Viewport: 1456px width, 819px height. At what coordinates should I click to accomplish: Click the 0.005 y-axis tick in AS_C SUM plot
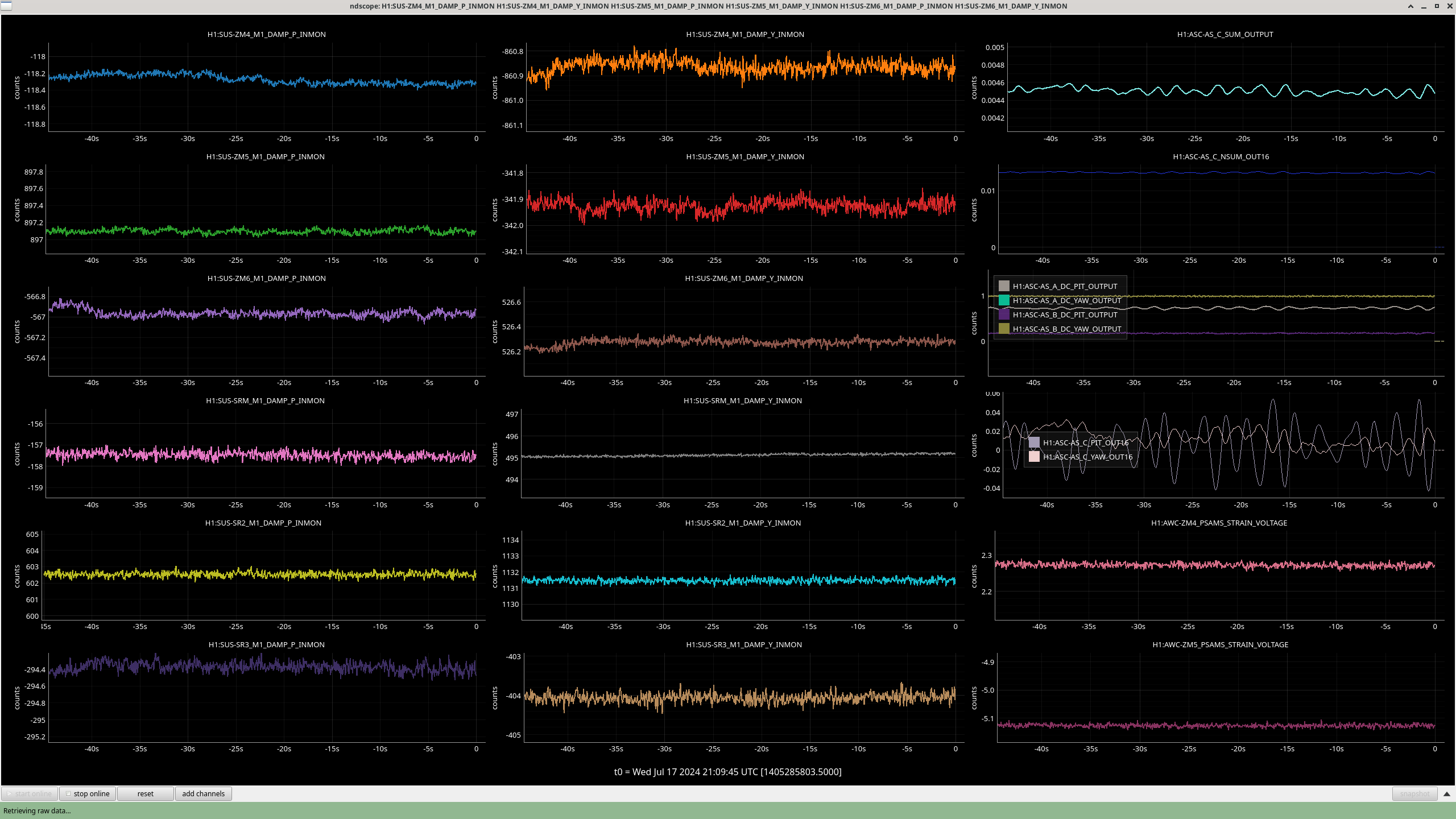pos(995,48)
